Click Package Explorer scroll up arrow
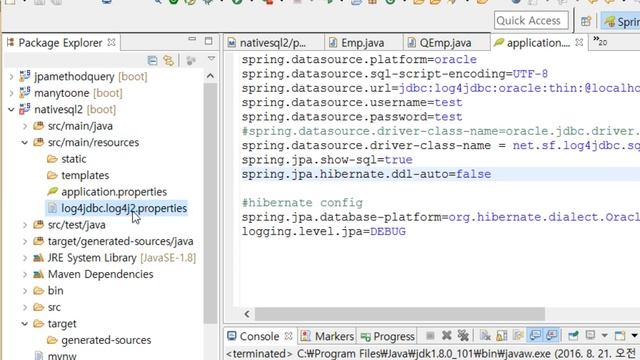This screenshot has height=360, width=640. tap(210, 76)
